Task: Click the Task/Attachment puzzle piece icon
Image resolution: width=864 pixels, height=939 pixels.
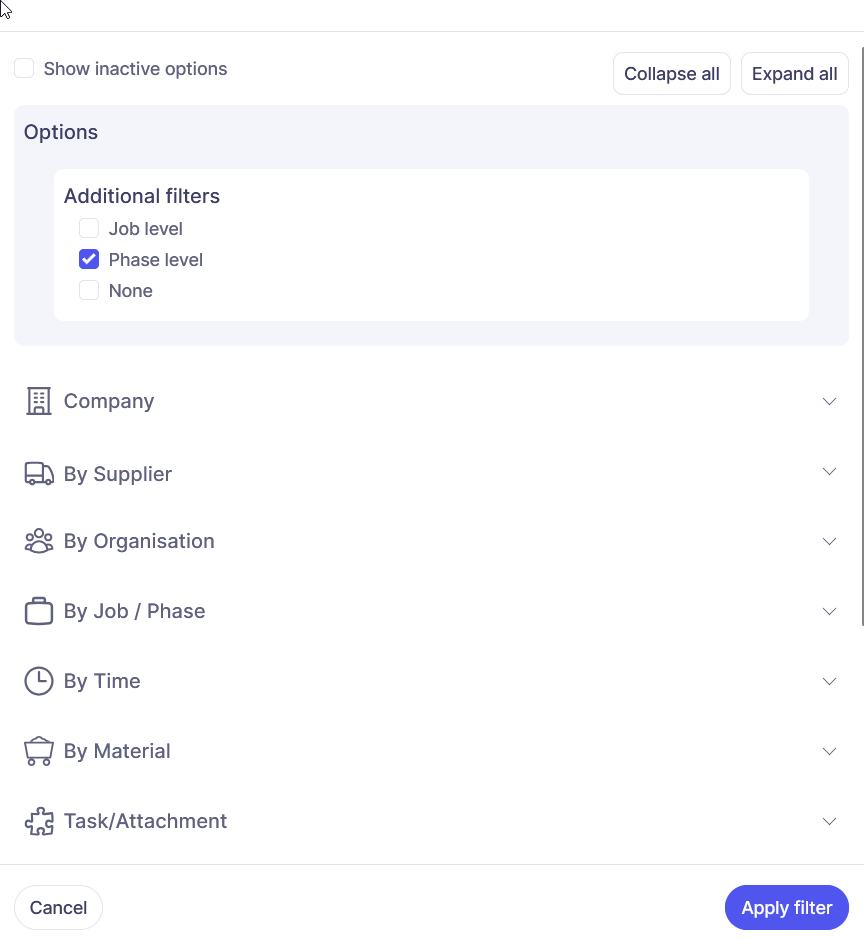Action: pos(39,821)
